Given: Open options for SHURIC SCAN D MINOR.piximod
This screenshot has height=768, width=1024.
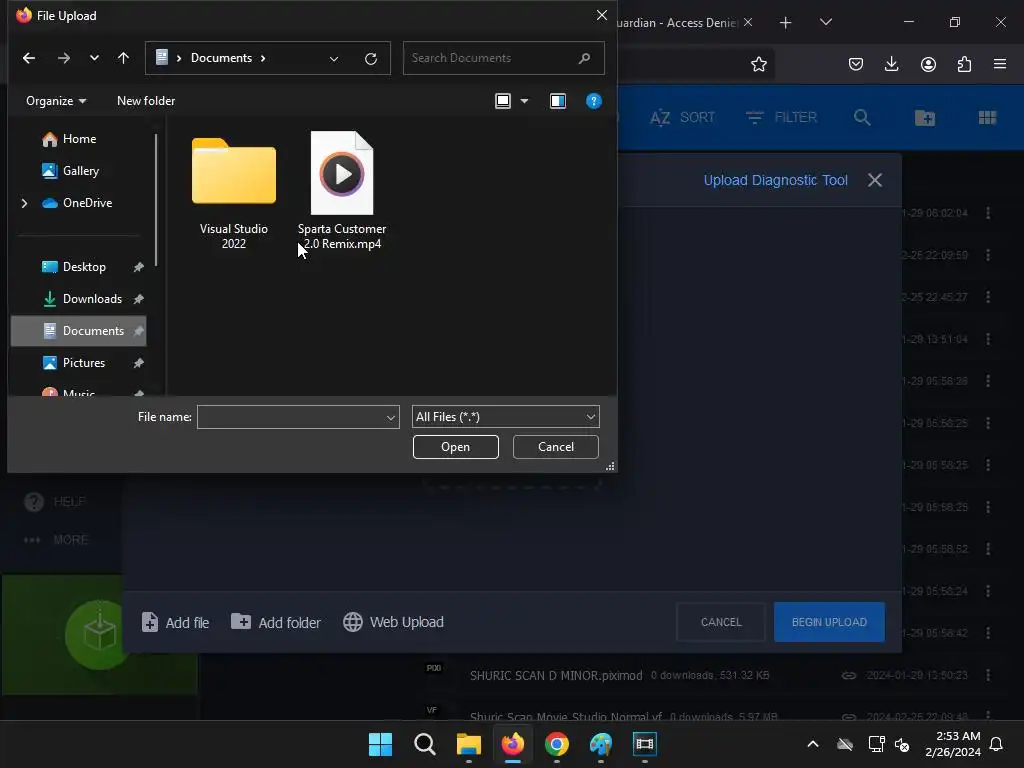Looking at the screenshot, I should (x=987, y=675).
